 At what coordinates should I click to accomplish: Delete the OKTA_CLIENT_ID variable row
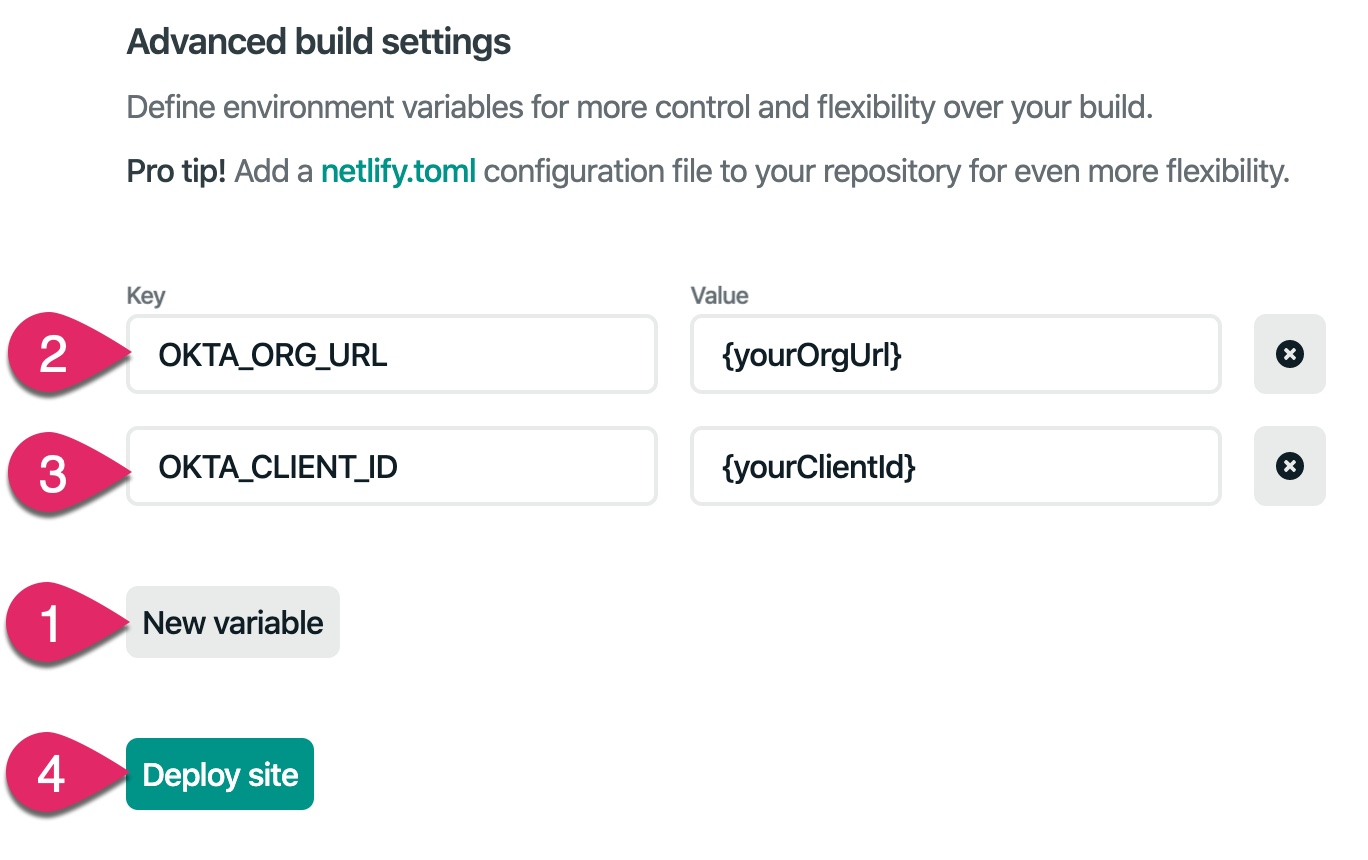pyautogui.click(x=1289, y=466)
